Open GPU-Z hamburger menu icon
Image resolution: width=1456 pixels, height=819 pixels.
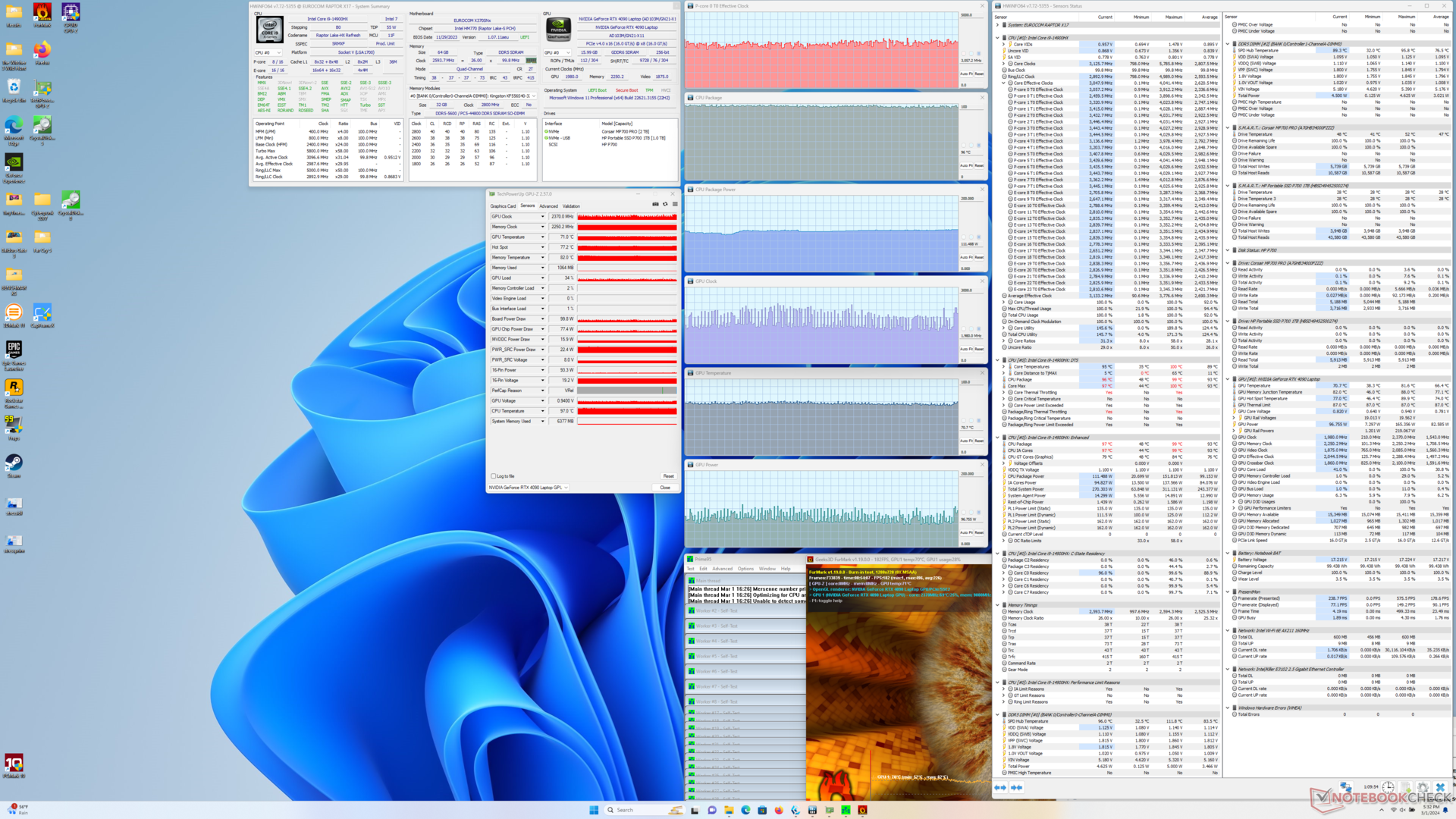pyautogui.click(x=675, y=204)
